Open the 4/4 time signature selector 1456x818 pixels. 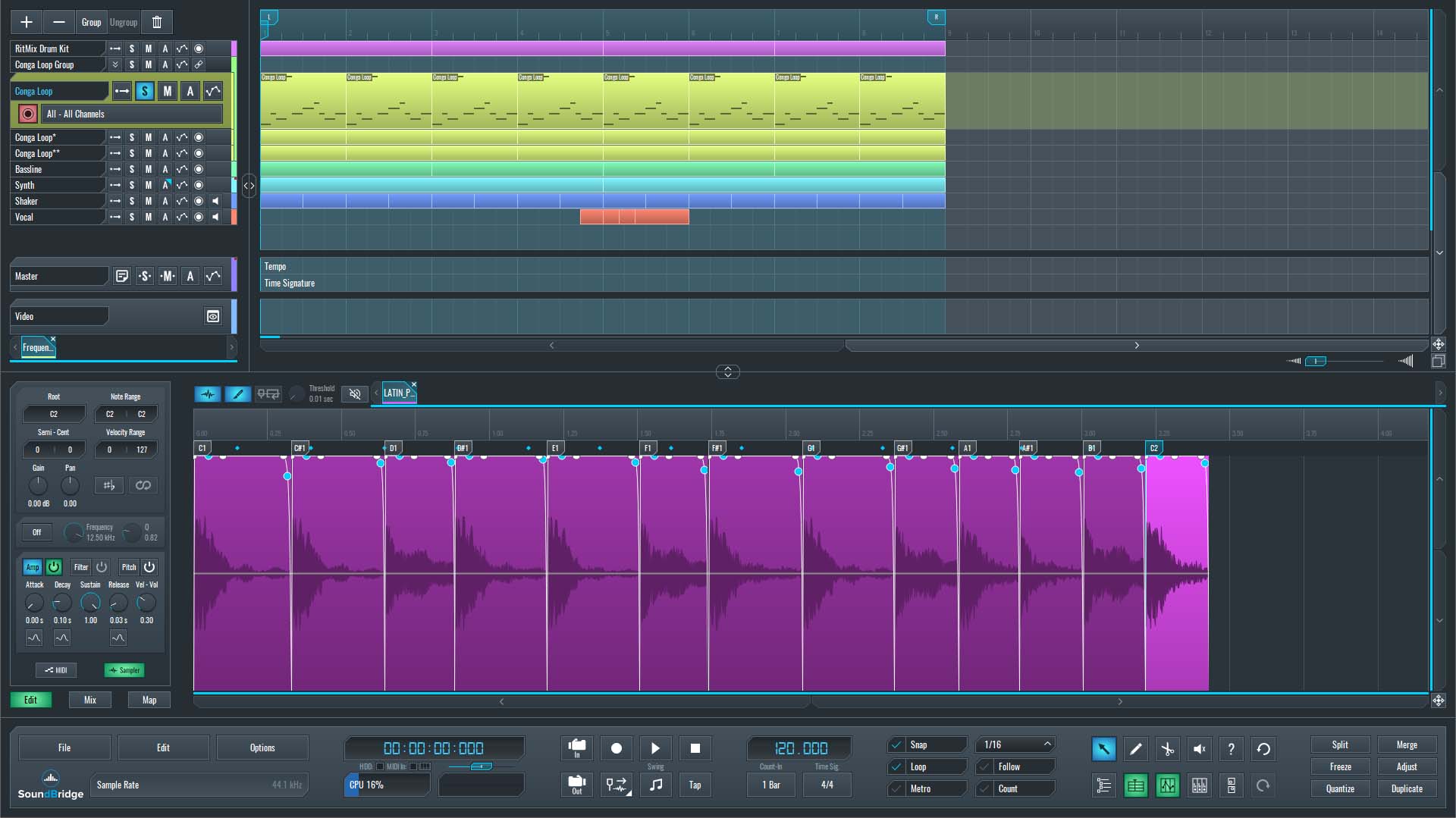pyautogui.click(x=827, y=785)
